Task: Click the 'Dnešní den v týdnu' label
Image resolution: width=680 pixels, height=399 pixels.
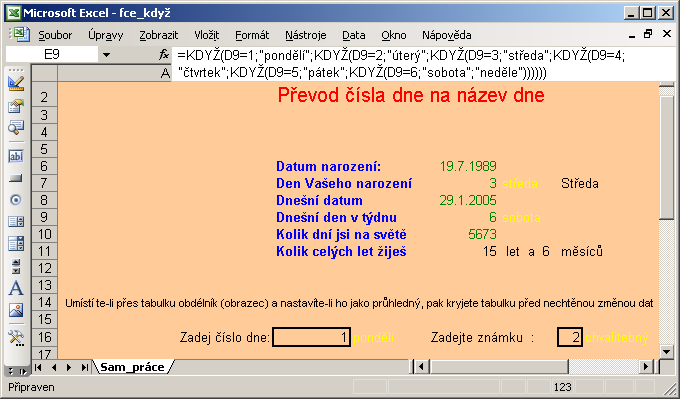Action: pyautogui.click(x=336, y=217)
